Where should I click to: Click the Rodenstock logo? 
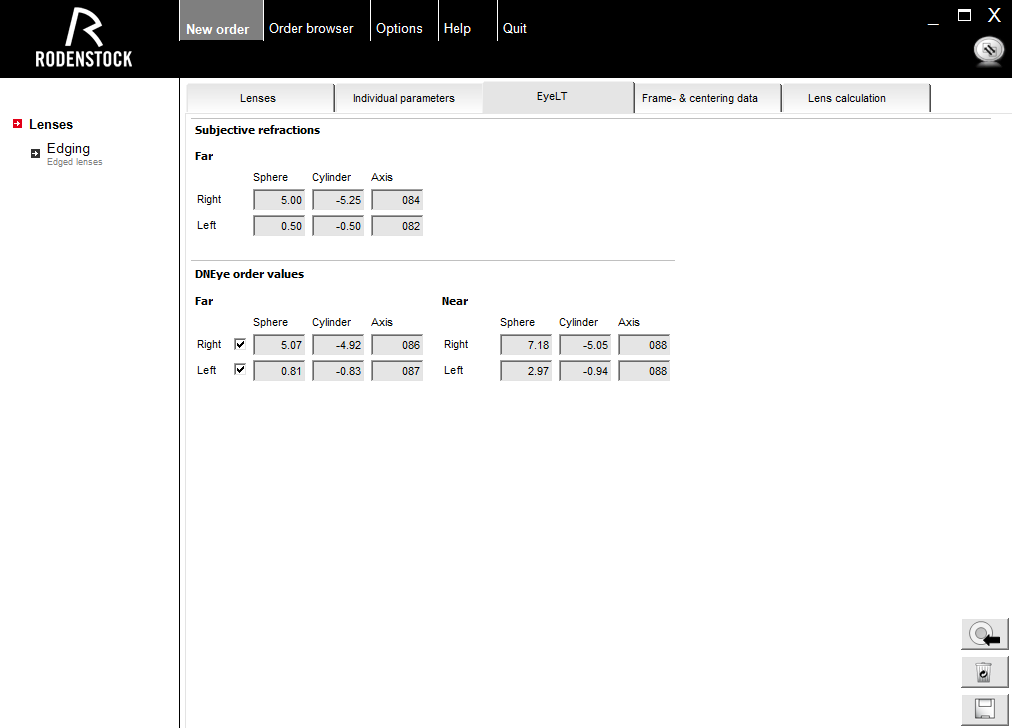(x=84, y=38)
